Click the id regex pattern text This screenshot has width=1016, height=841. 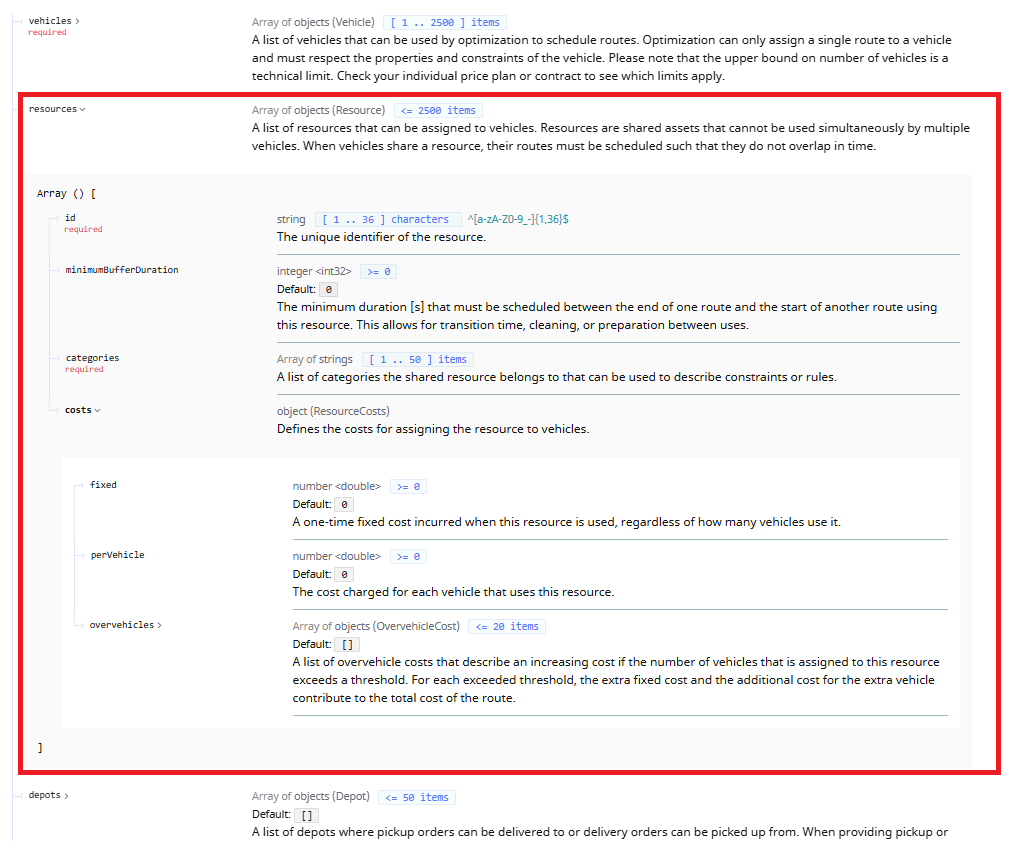tap(518, 219)
